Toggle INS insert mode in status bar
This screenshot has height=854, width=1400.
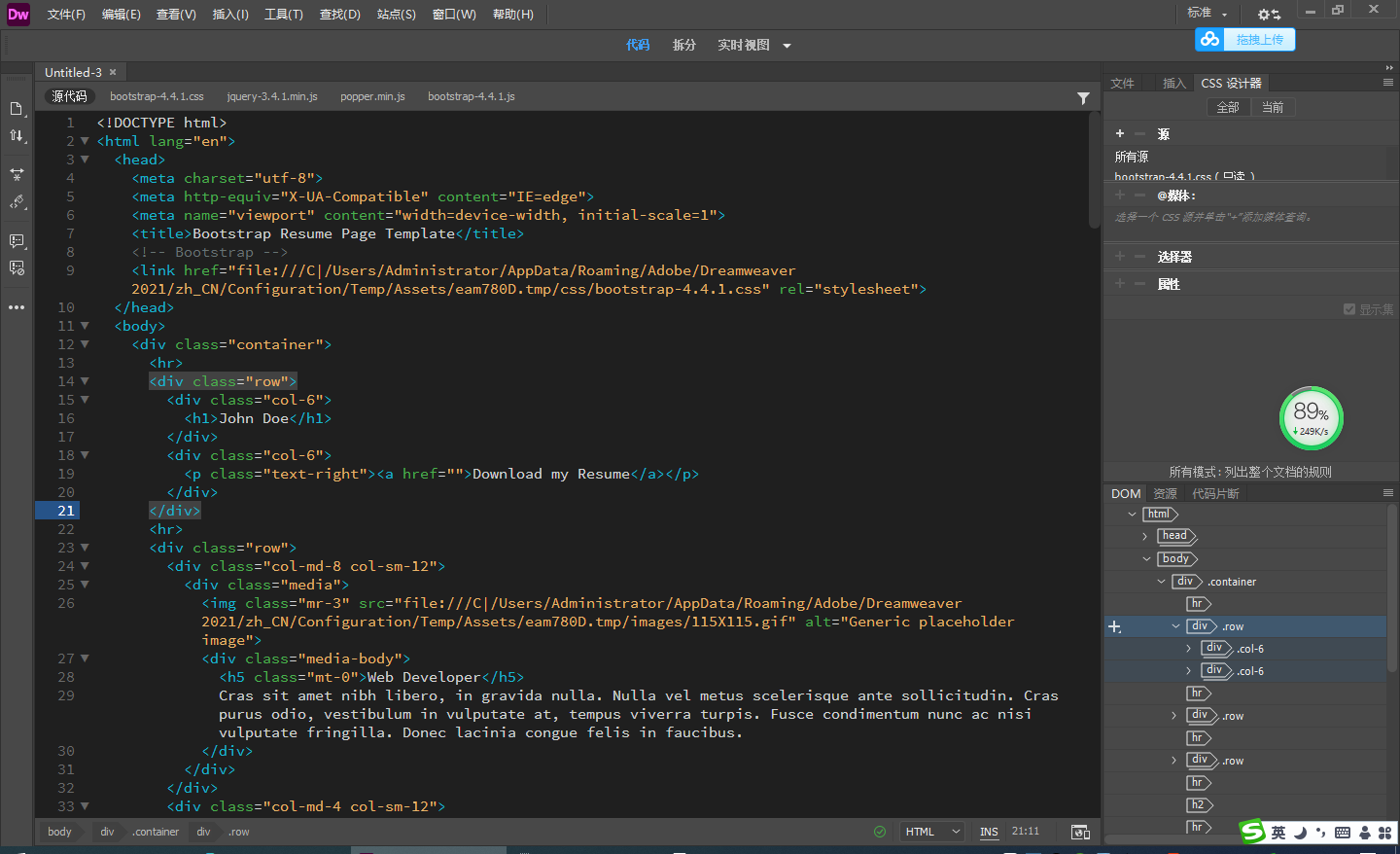click(989, 832)
